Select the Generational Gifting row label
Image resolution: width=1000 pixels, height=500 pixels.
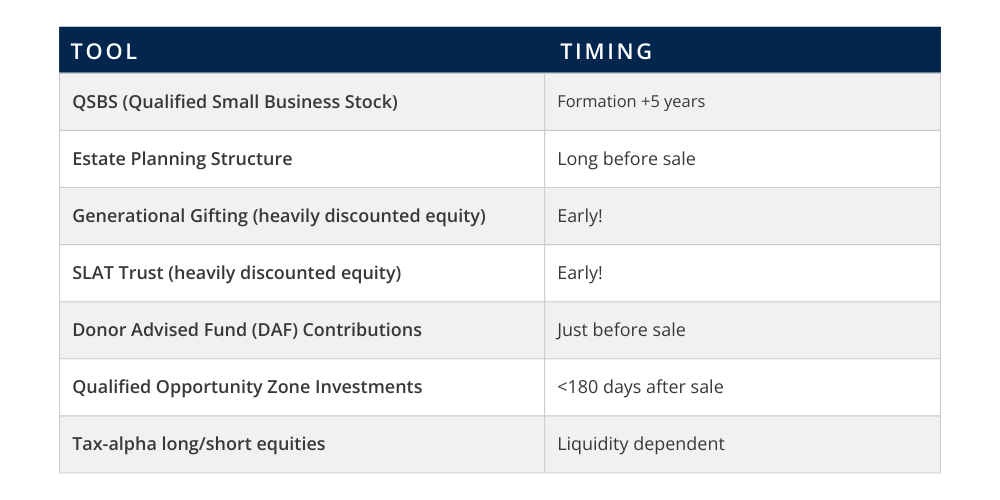(279, 216)
